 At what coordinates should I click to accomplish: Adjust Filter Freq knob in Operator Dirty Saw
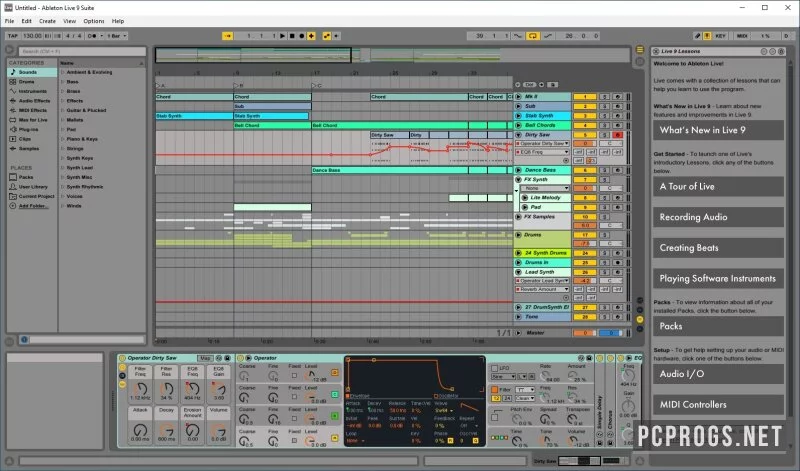(141, 389)
